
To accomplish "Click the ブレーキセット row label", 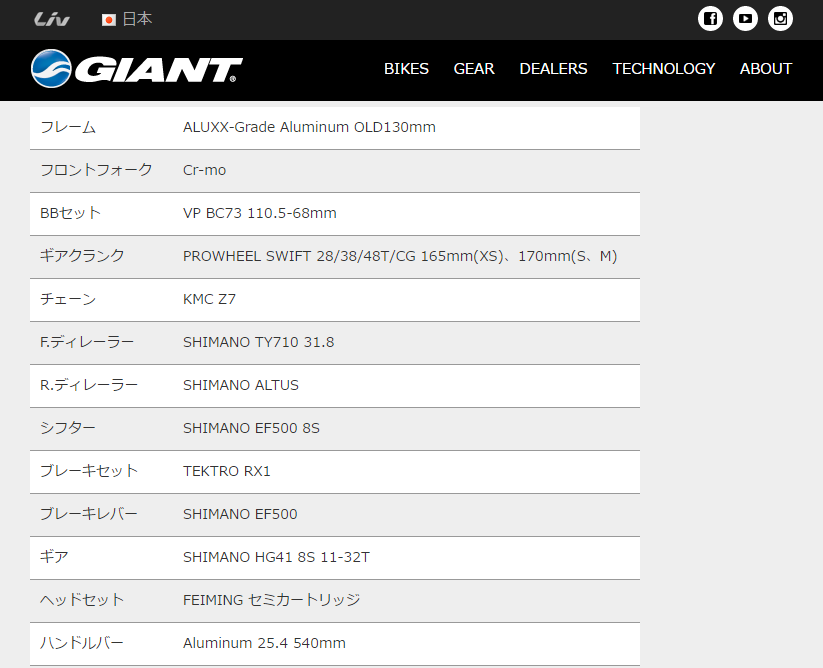I will pyautogui.click(x=89, y=471).
